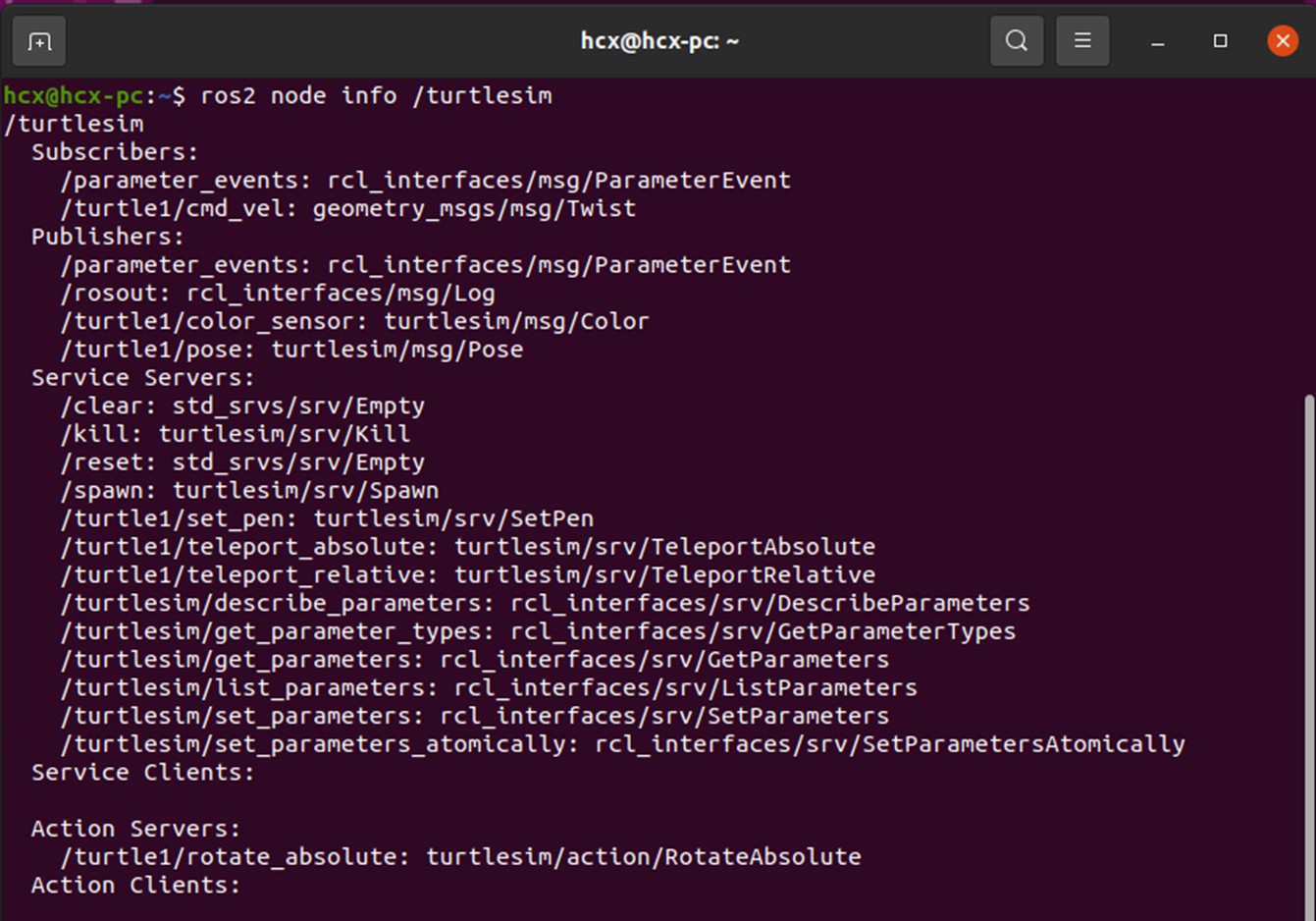Click the terminal vertical scrollbar handle
Image resolution: width=1316 pixels, height=921 pixels.
click(x=1308, y=648)
